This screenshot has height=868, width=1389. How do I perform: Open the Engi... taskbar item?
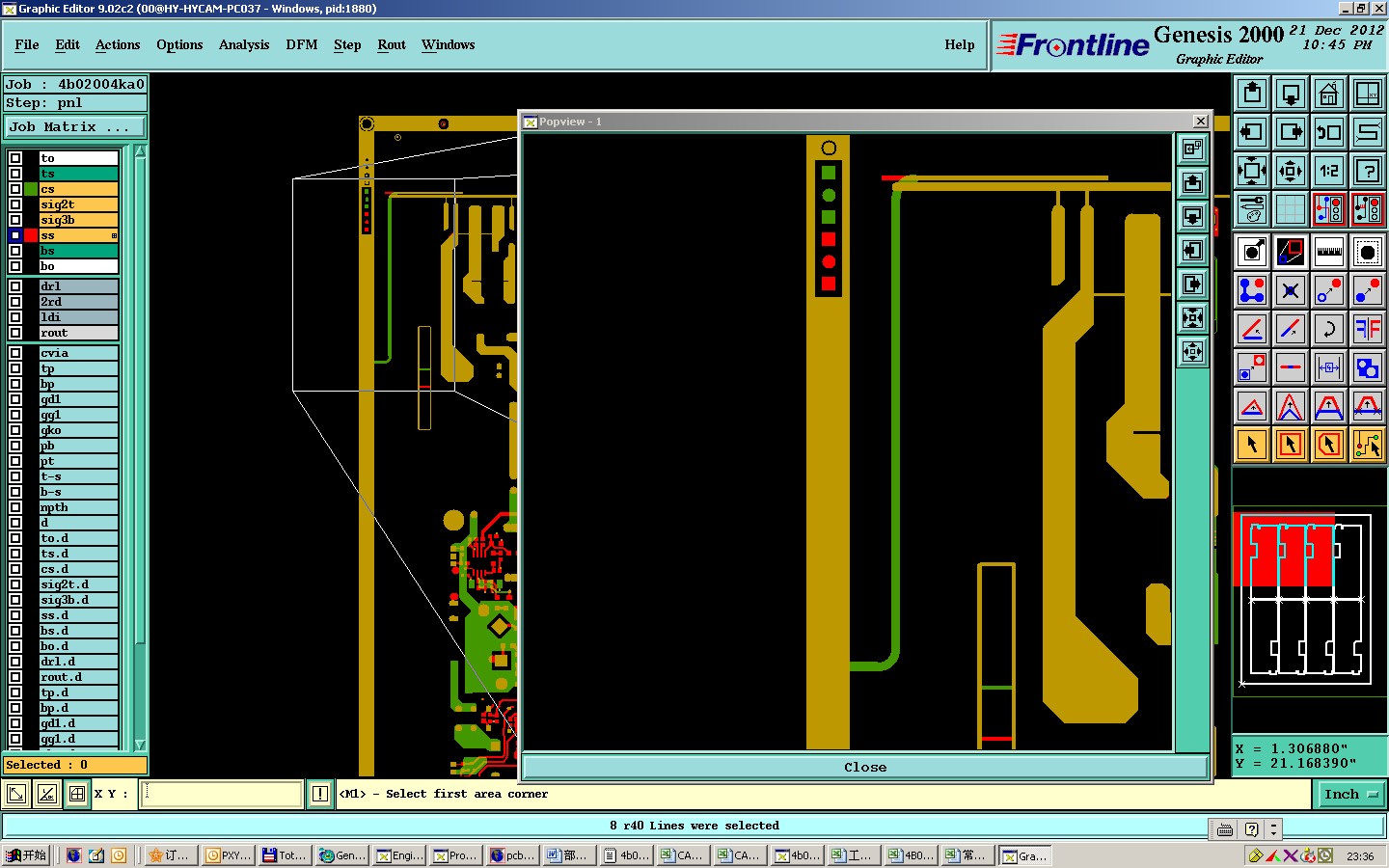tap(399, 855)
